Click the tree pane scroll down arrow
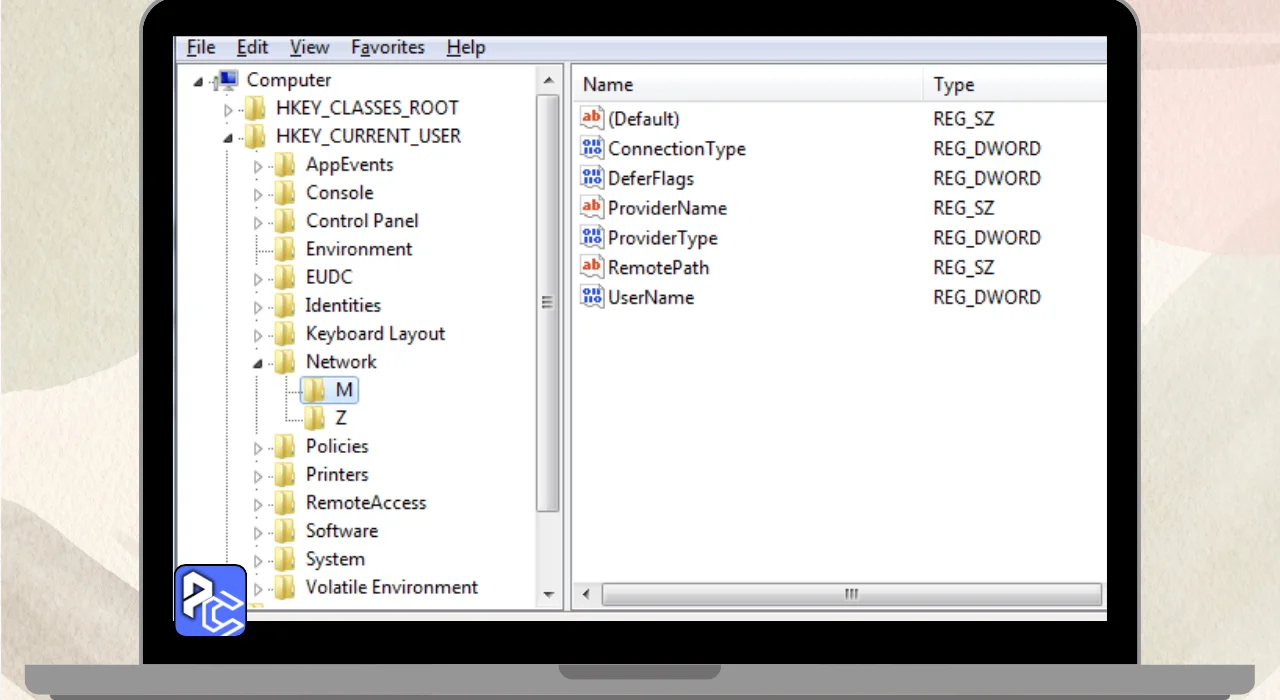Screen dimensions: 1280x700 [548, 594]
